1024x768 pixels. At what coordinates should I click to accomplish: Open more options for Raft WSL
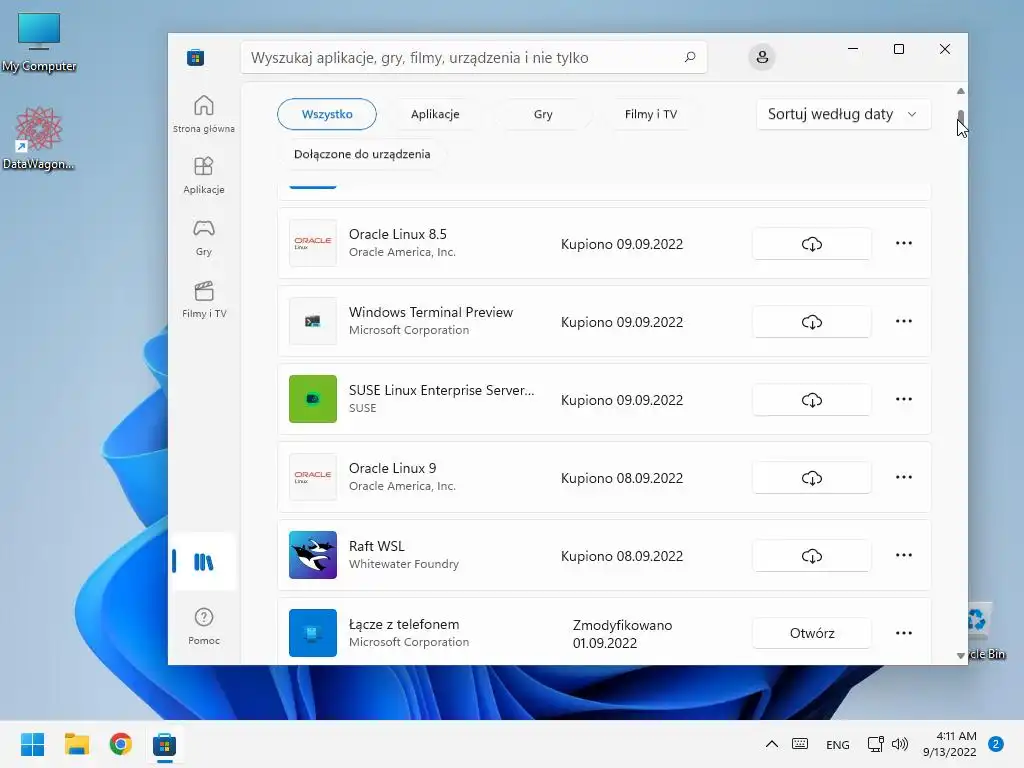904,555
